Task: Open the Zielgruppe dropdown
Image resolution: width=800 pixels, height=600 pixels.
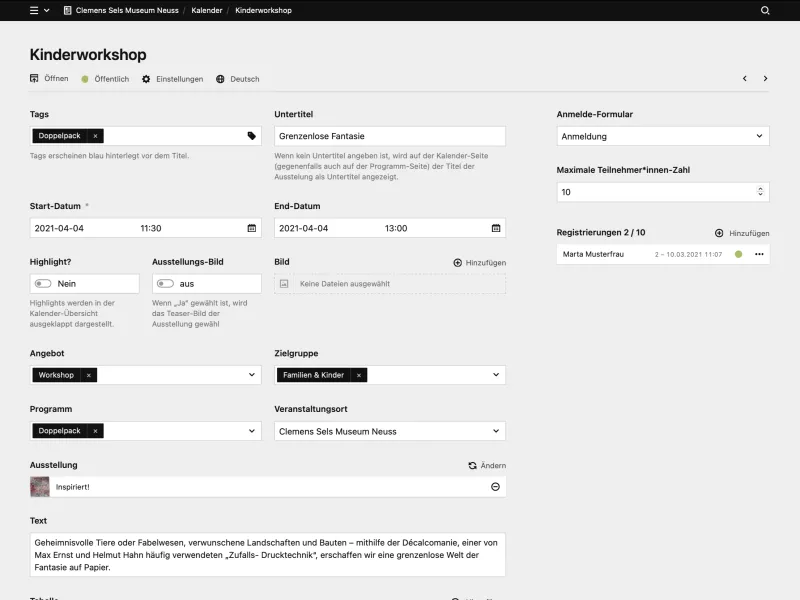Action: click(495, 375)
